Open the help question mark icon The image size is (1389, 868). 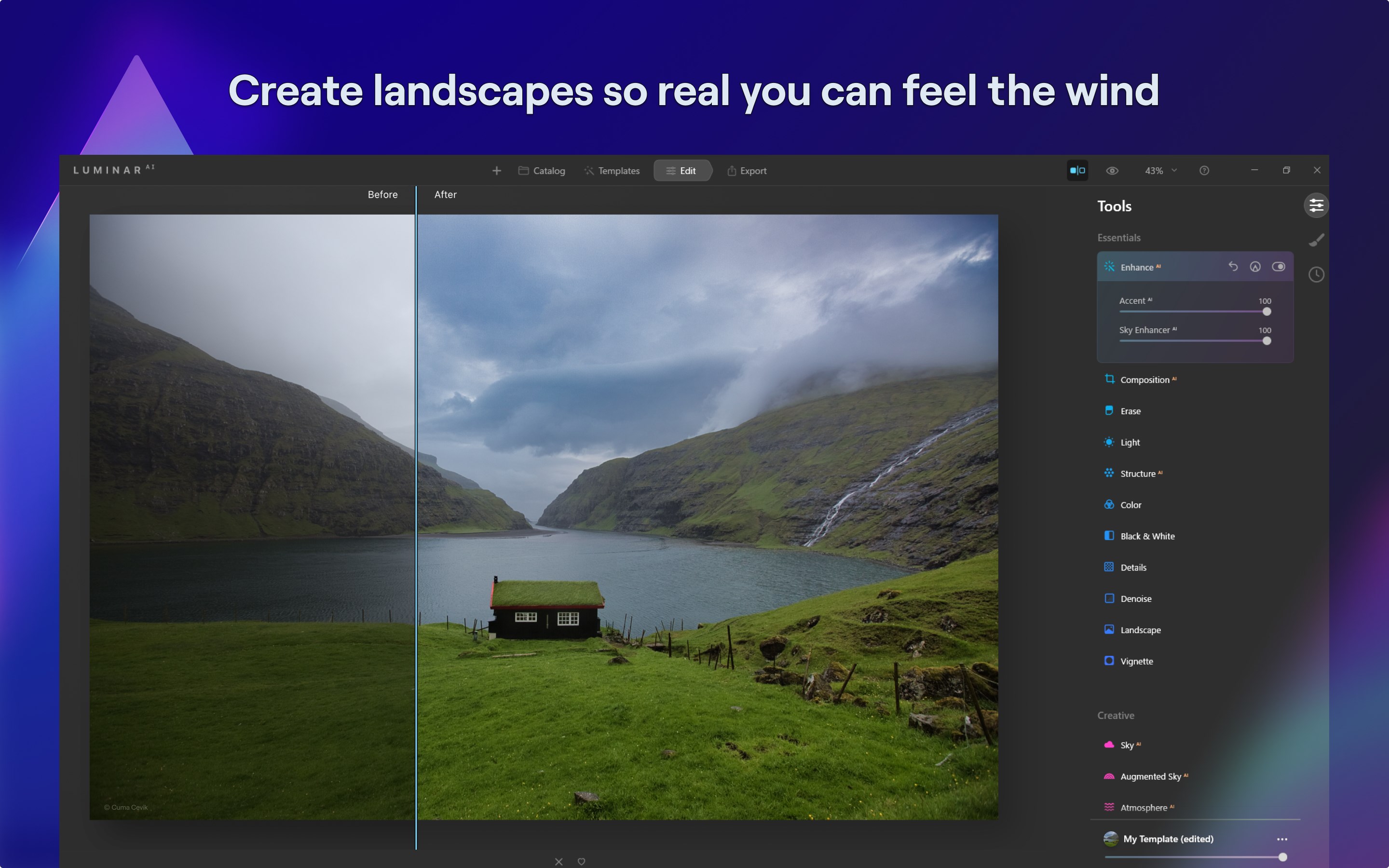click(1204, 171)
